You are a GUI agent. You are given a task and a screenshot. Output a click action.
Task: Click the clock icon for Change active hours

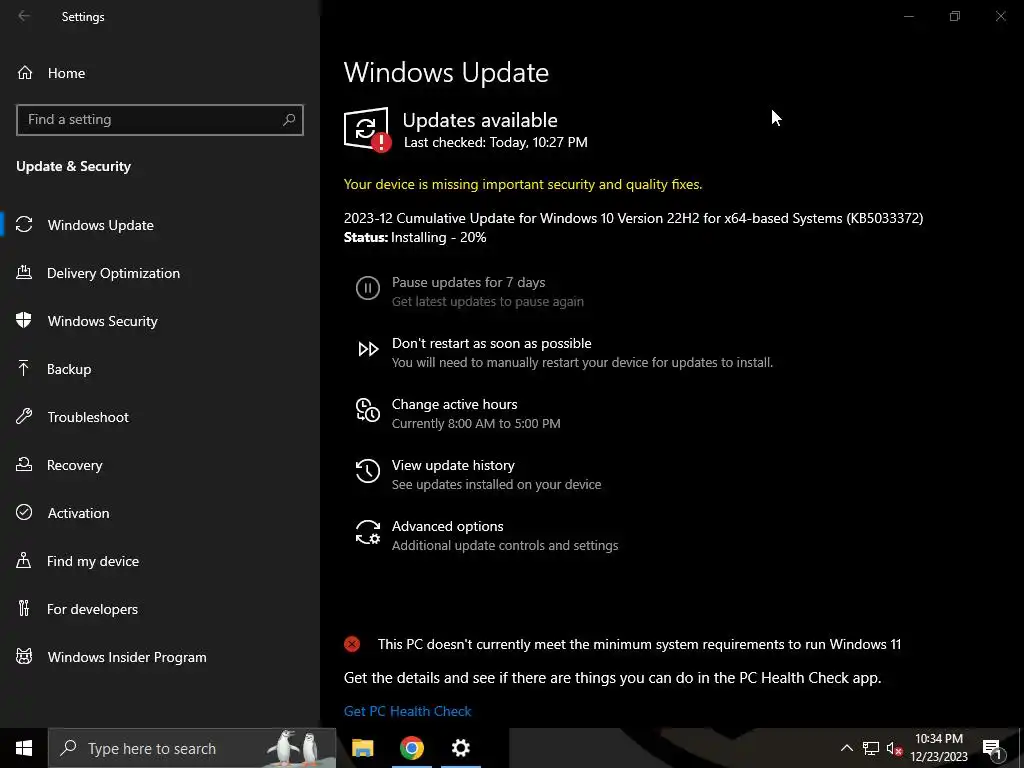click(368, 410)
